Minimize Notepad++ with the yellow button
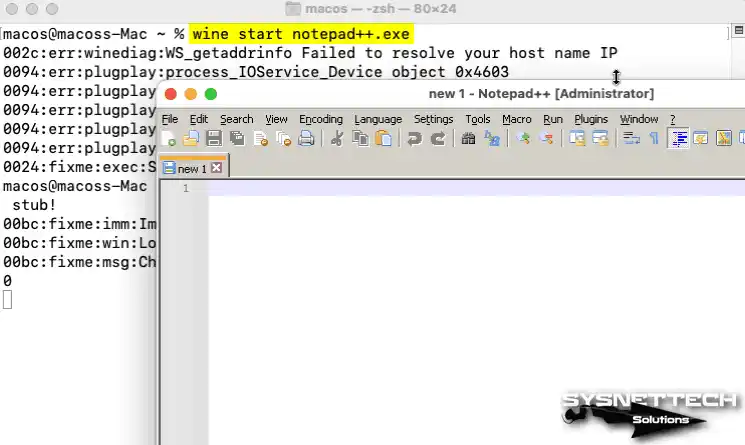Image resolution: width=745 pixels, height=445 pixels. [x=191, y=94]
